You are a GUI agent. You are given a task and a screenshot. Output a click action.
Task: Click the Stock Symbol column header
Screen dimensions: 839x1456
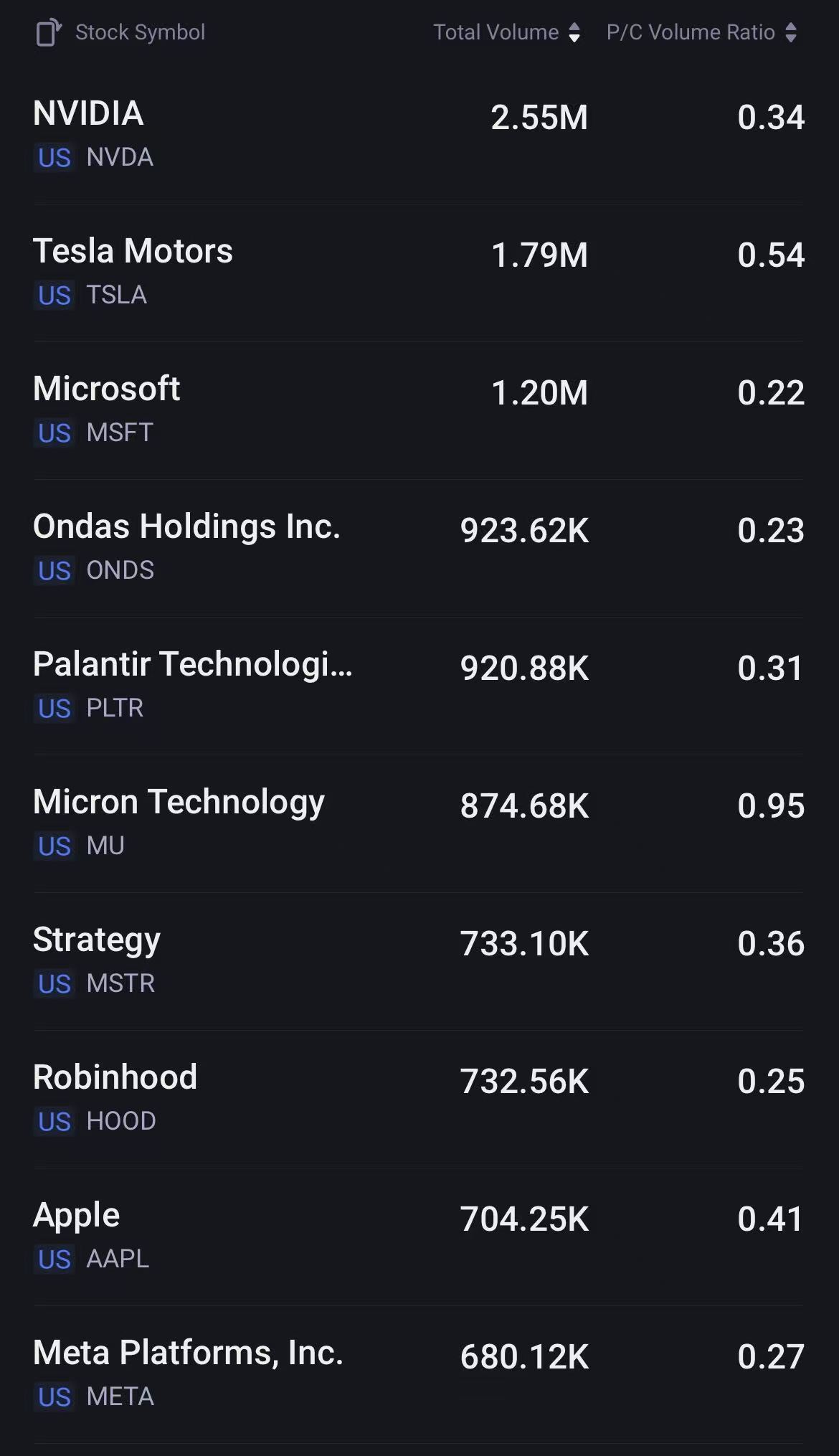(140, 32)
